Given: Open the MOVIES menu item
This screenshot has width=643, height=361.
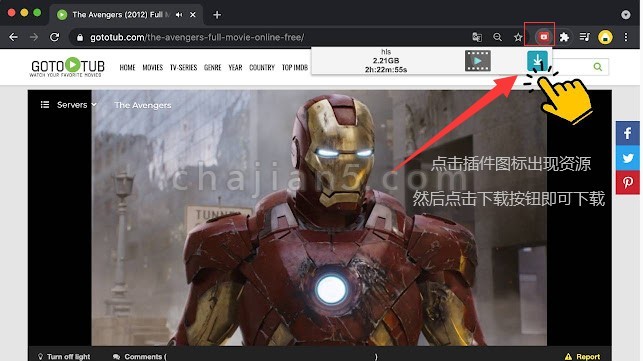Looking at the screenshot, I should (153, 67).
